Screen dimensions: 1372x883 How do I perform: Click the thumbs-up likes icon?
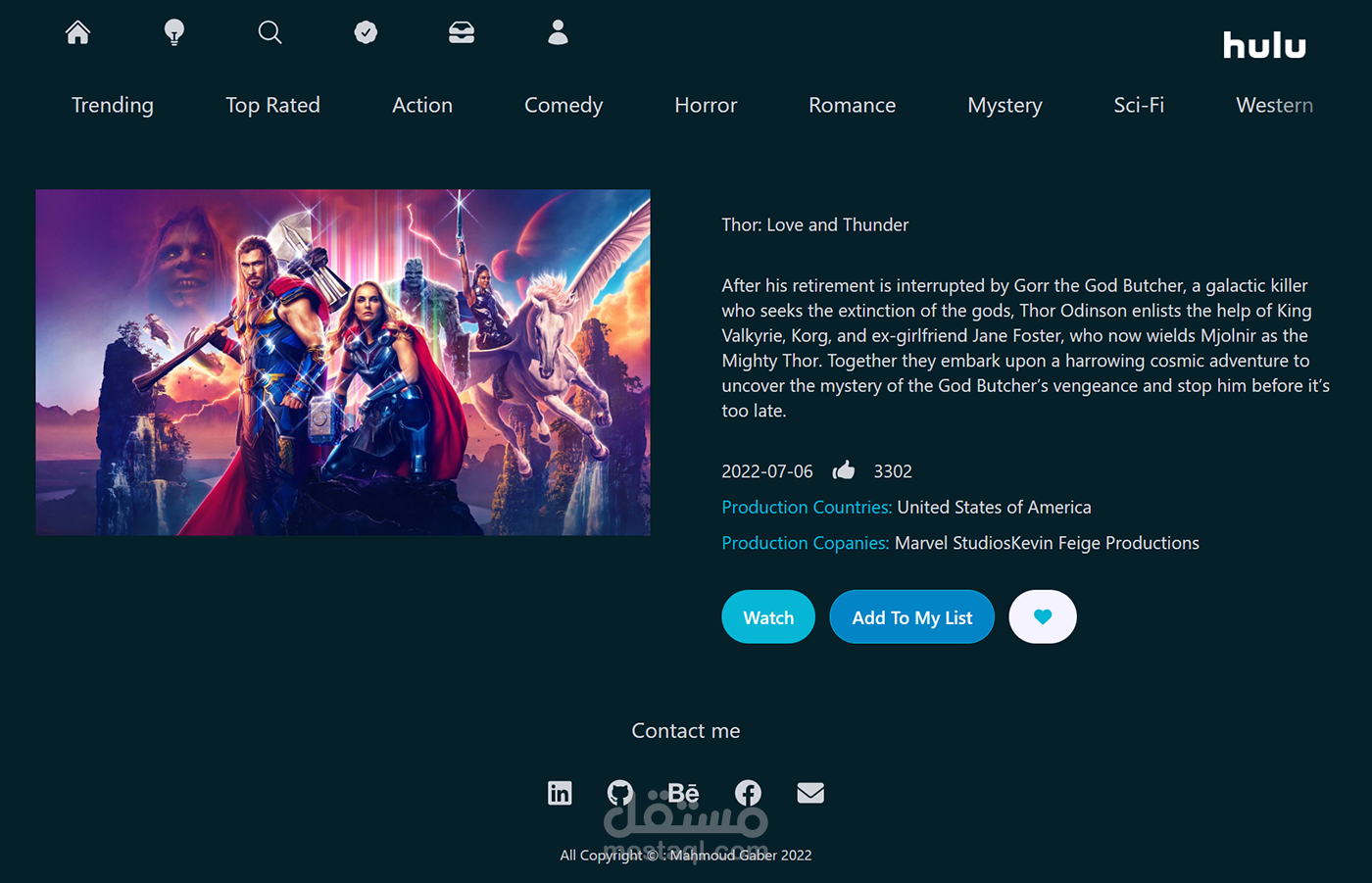(844, 470)
